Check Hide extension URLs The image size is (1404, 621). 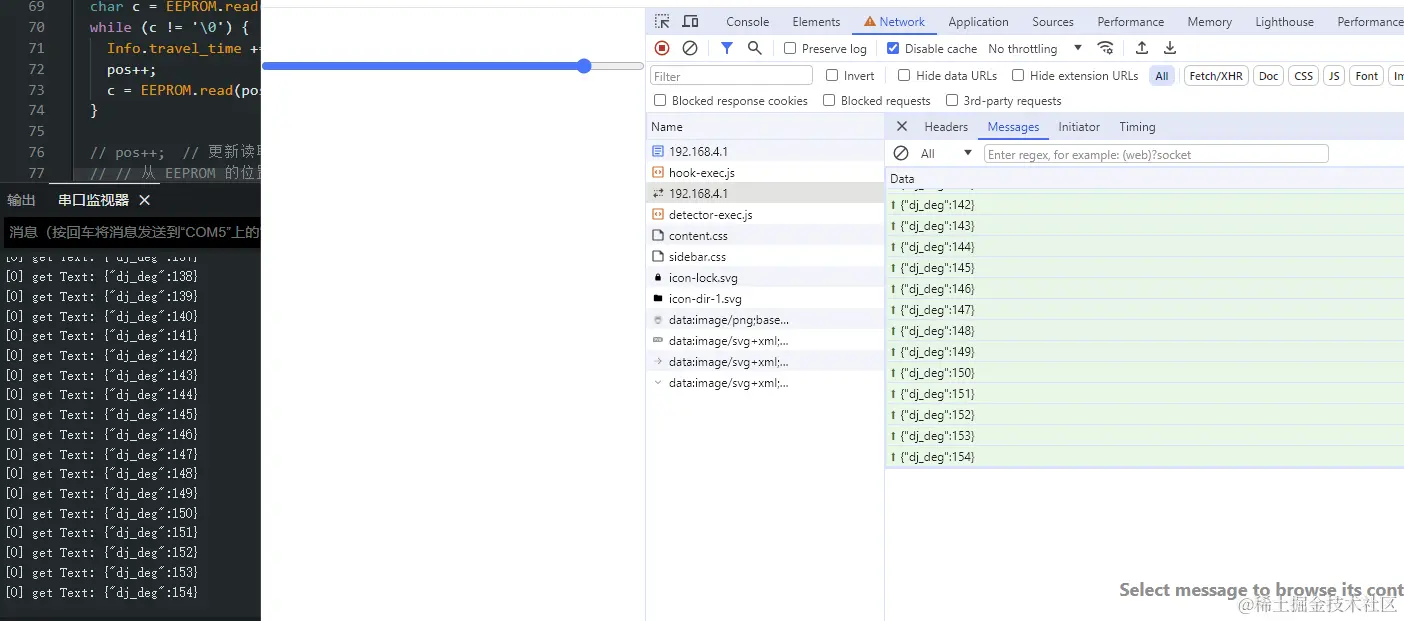[x=1018, y=75]
